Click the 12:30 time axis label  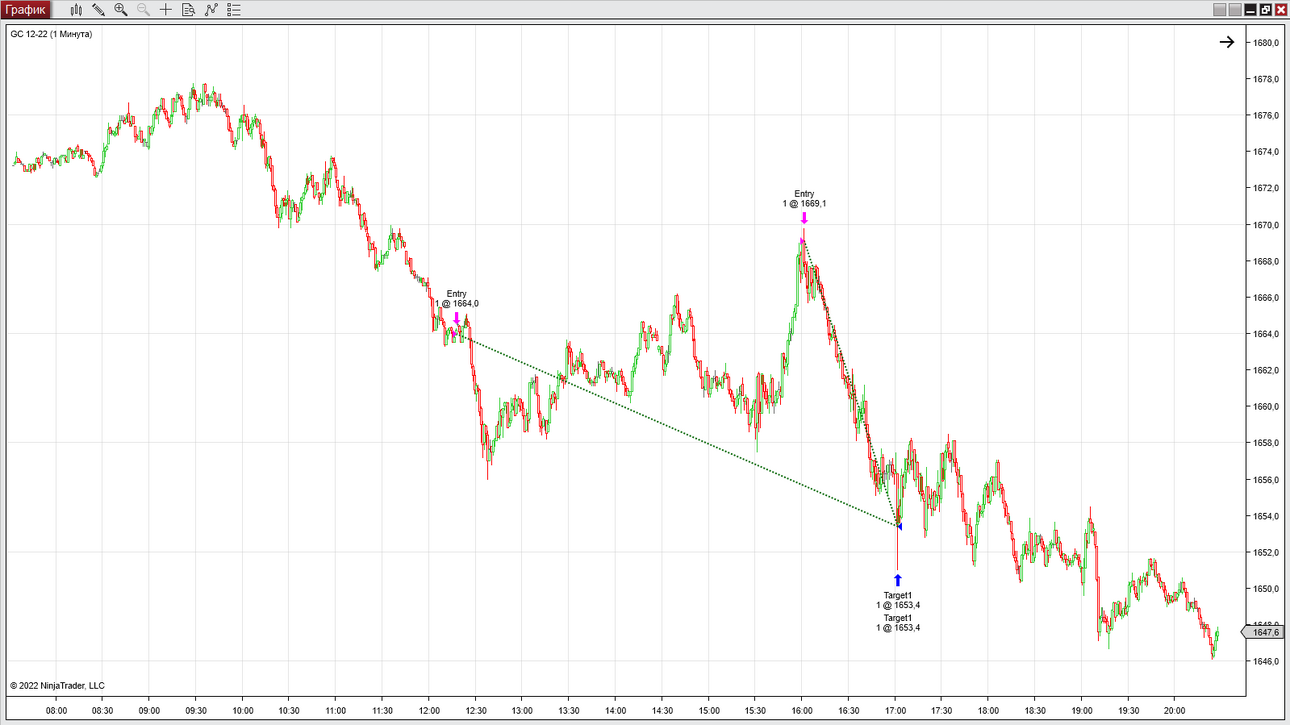tap(475, 711)
